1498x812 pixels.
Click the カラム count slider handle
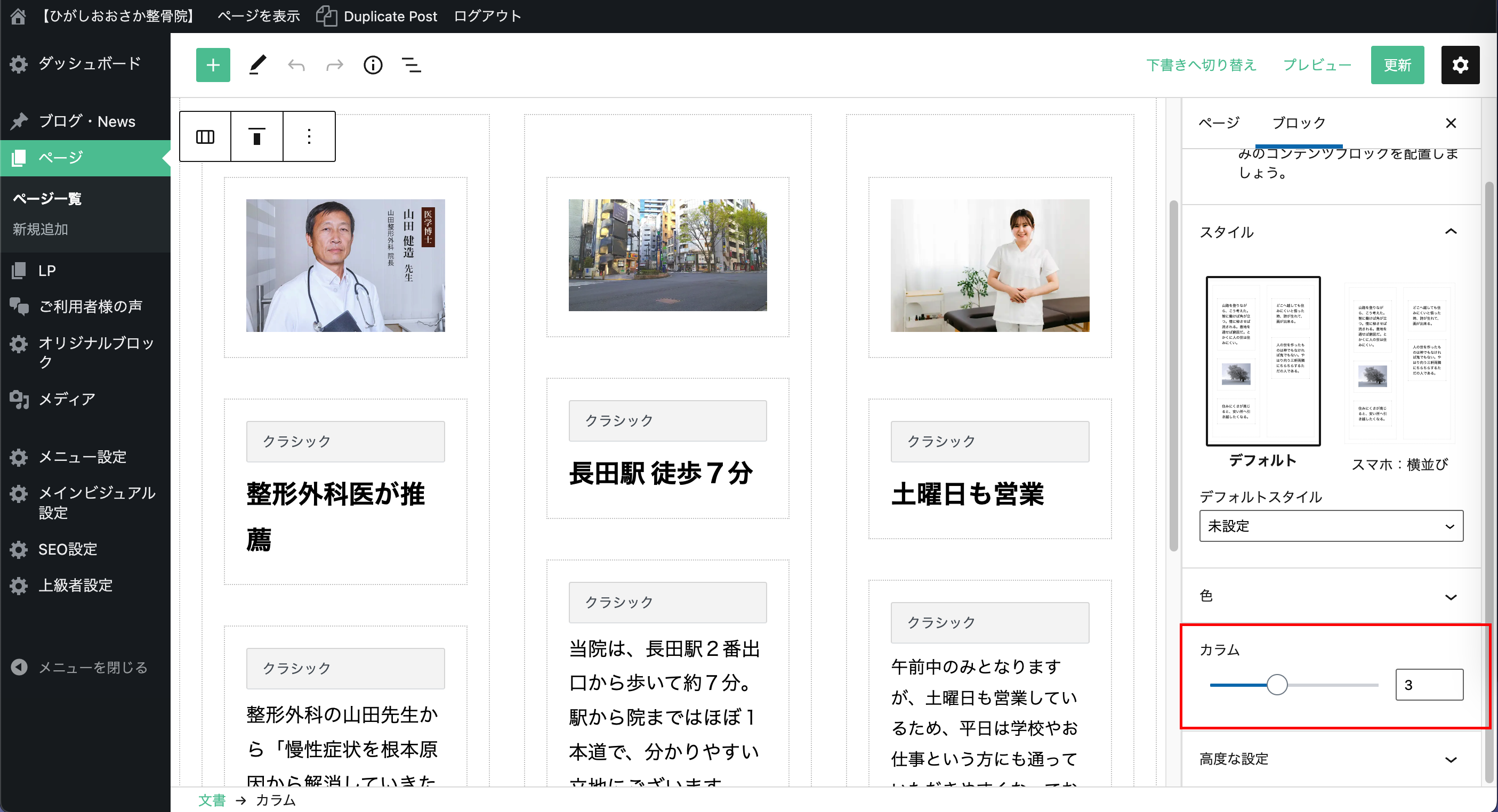pyautogui.click(x=1277, y=685)
